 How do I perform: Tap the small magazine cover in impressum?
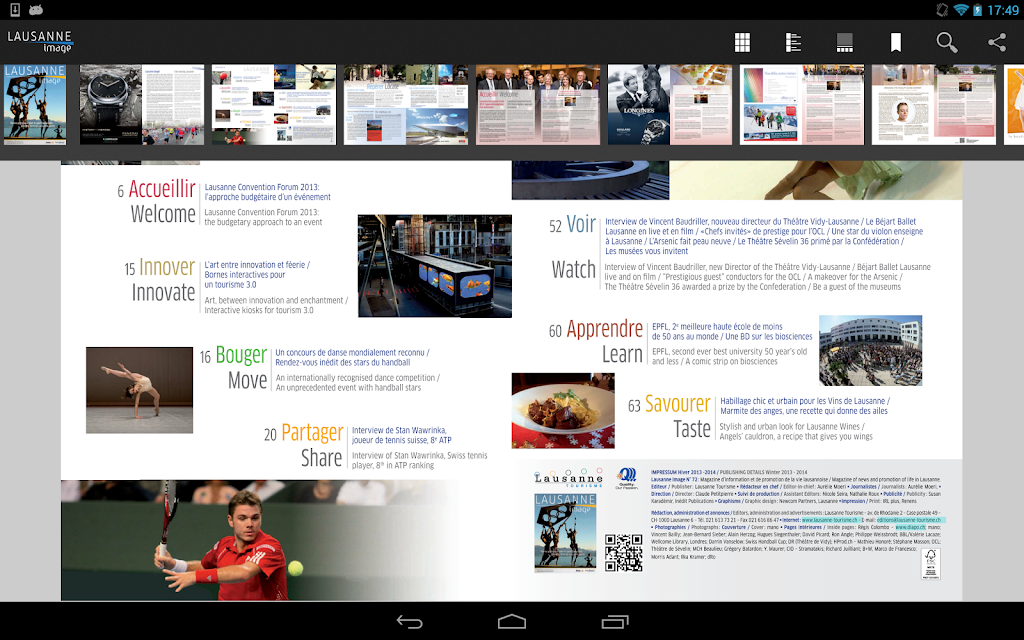pos(566,533)
